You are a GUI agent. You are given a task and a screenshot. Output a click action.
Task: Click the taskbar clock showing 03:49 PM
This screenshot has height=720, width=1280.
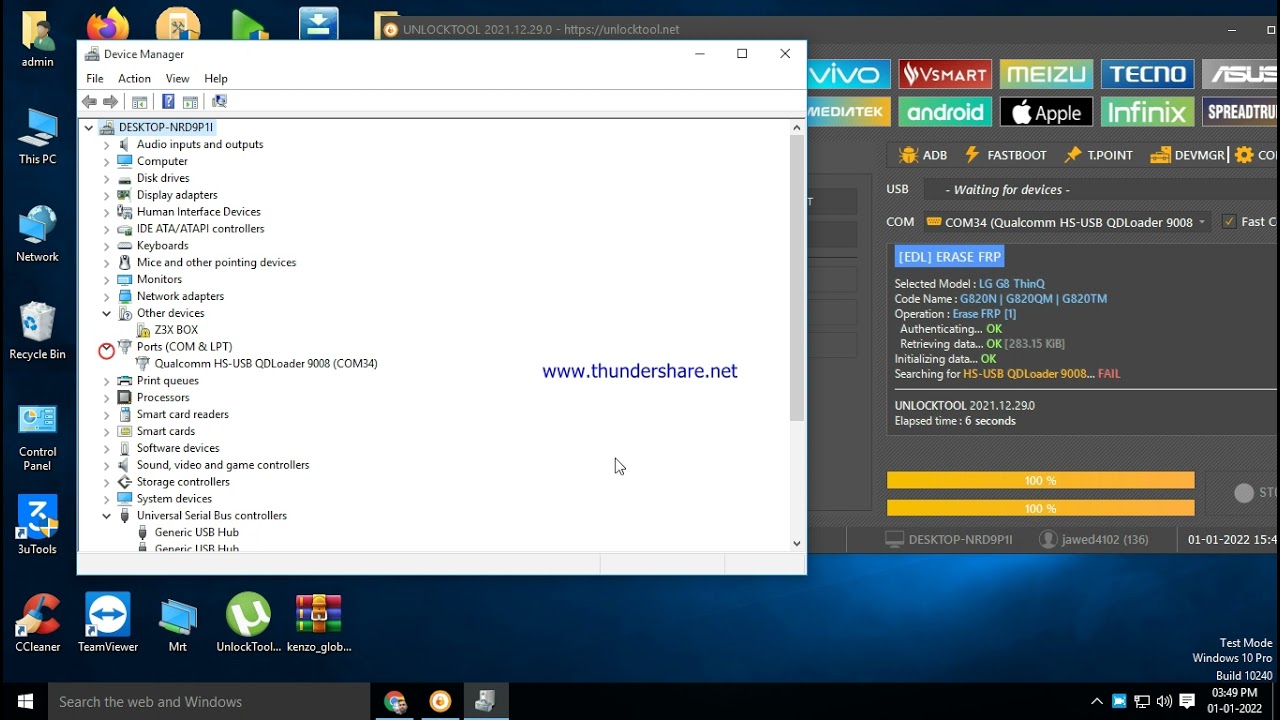[1234, 701]
